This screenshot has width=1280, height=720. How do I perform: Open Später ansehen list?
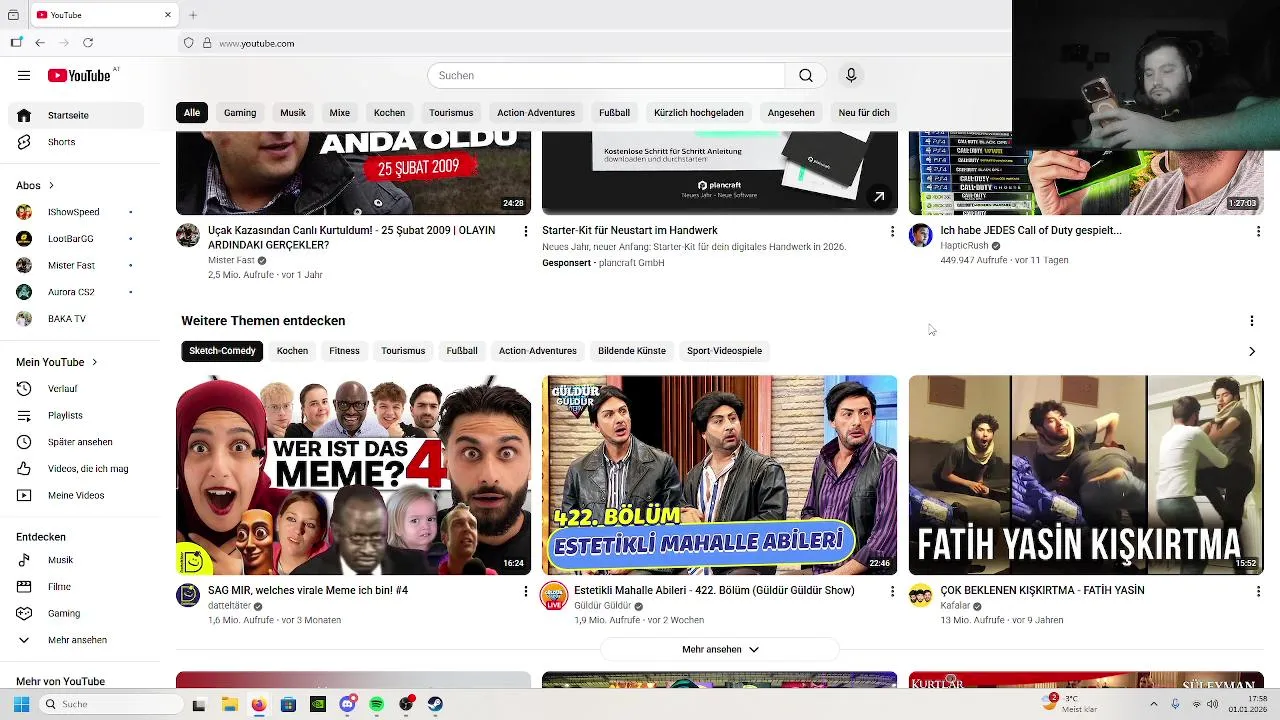click(76, 442)
